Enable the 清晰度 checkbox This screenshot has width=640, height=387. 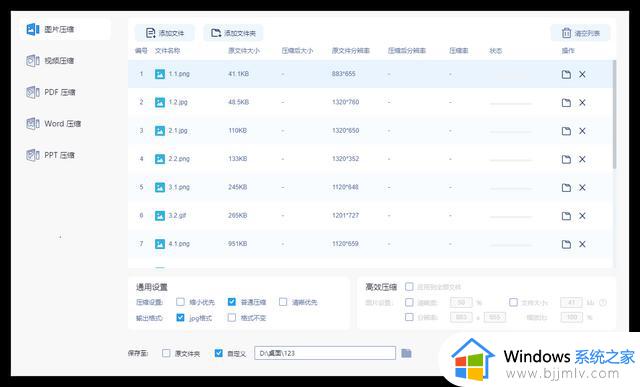pos(409,302)
